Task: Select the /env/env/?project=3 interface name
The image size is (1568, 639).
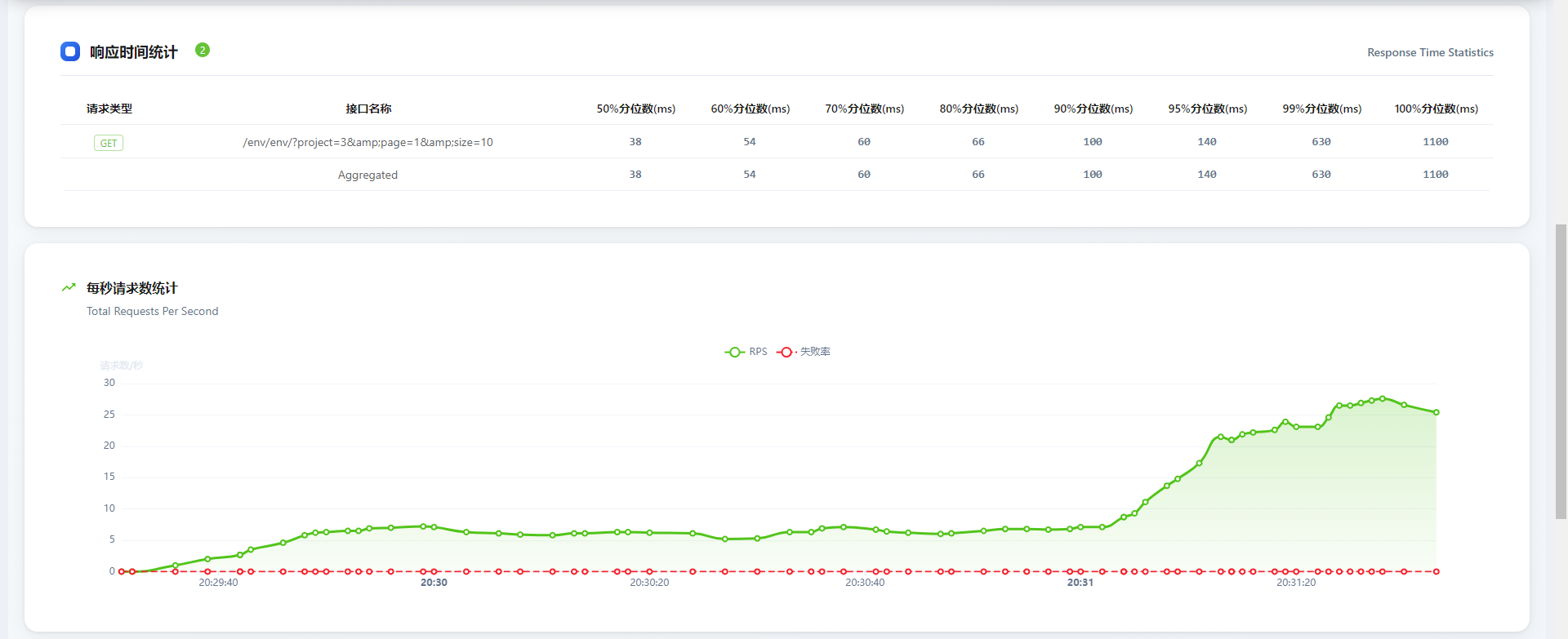Action: click(x=367, y=142)
